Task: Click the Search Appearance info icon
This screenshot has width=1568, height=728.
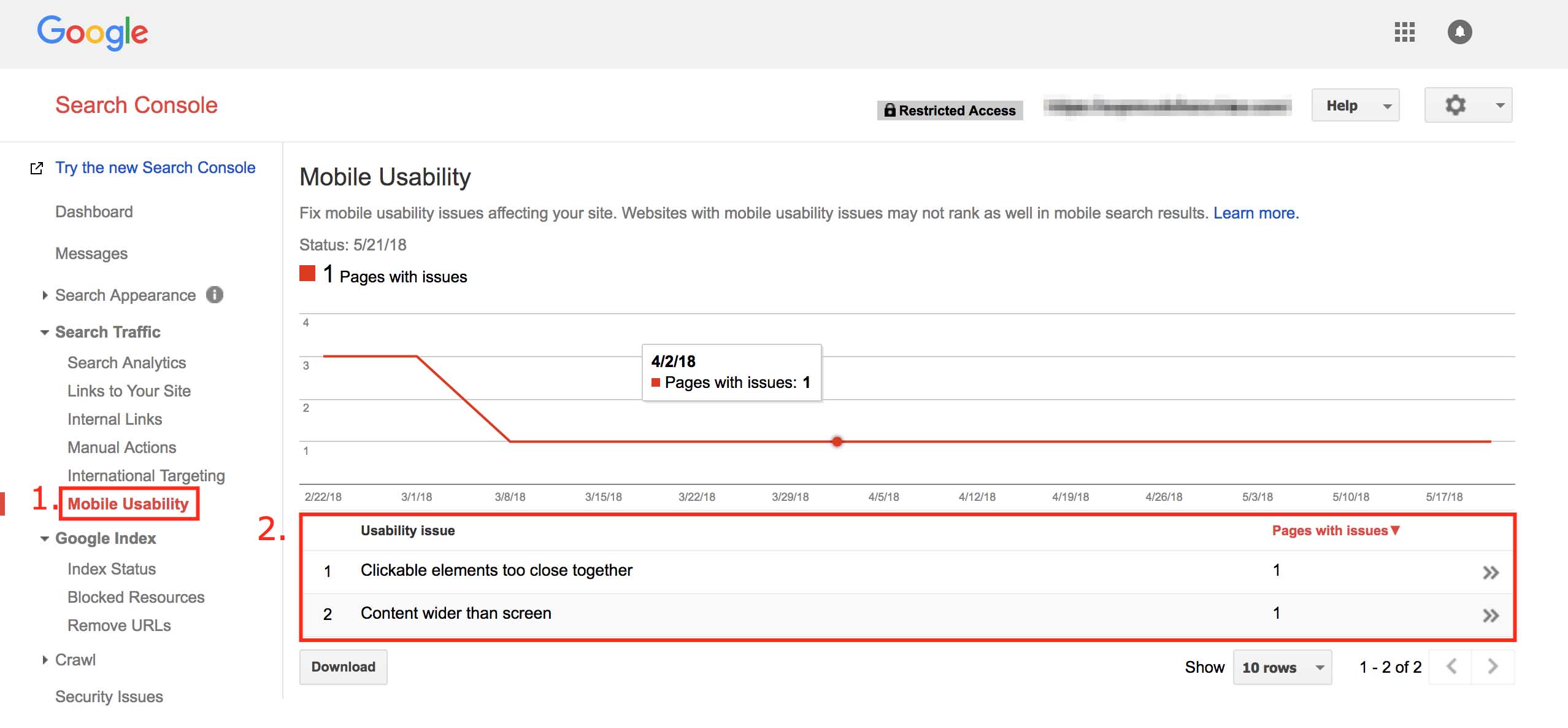Action: (x=215, y=295)
